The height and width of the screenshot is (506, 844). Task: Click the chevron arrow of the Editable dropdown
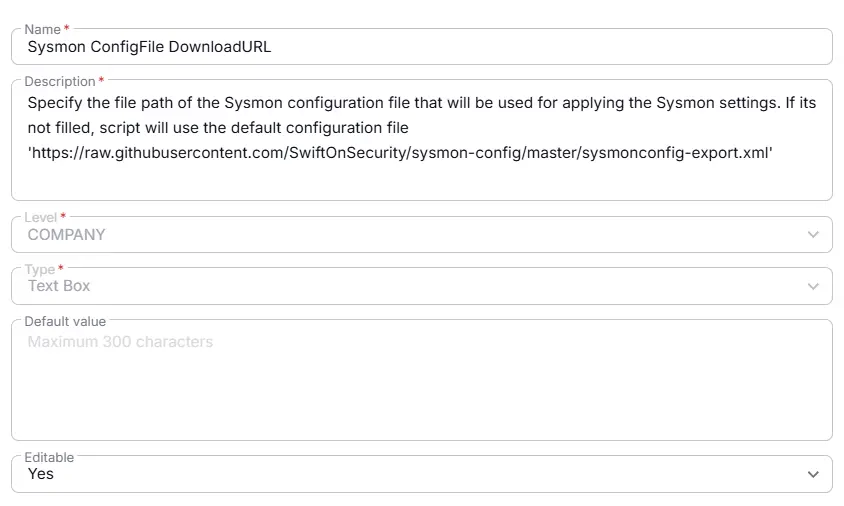(x=812, y=474)
